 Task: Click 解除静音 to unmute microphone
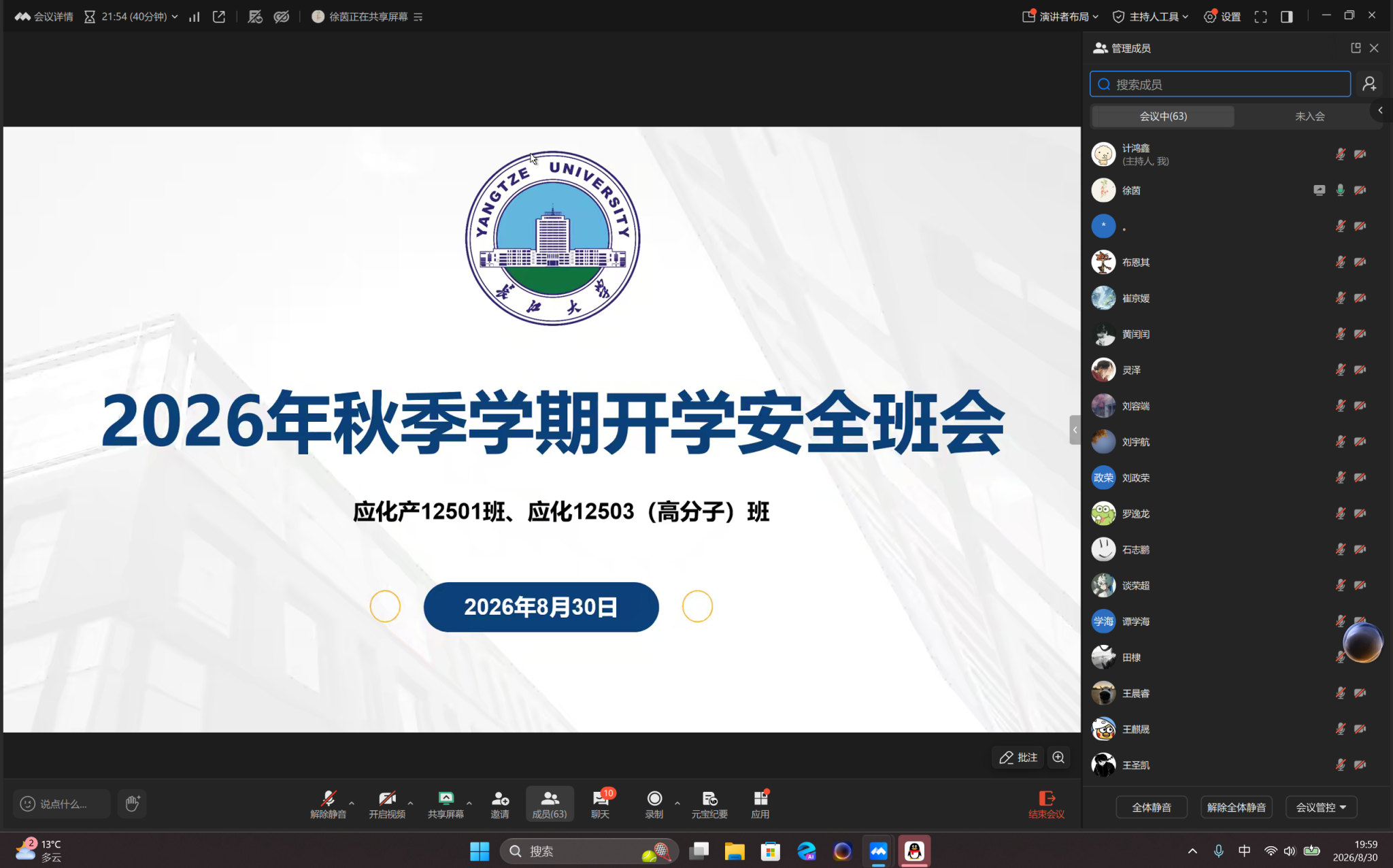pos(328,804)
